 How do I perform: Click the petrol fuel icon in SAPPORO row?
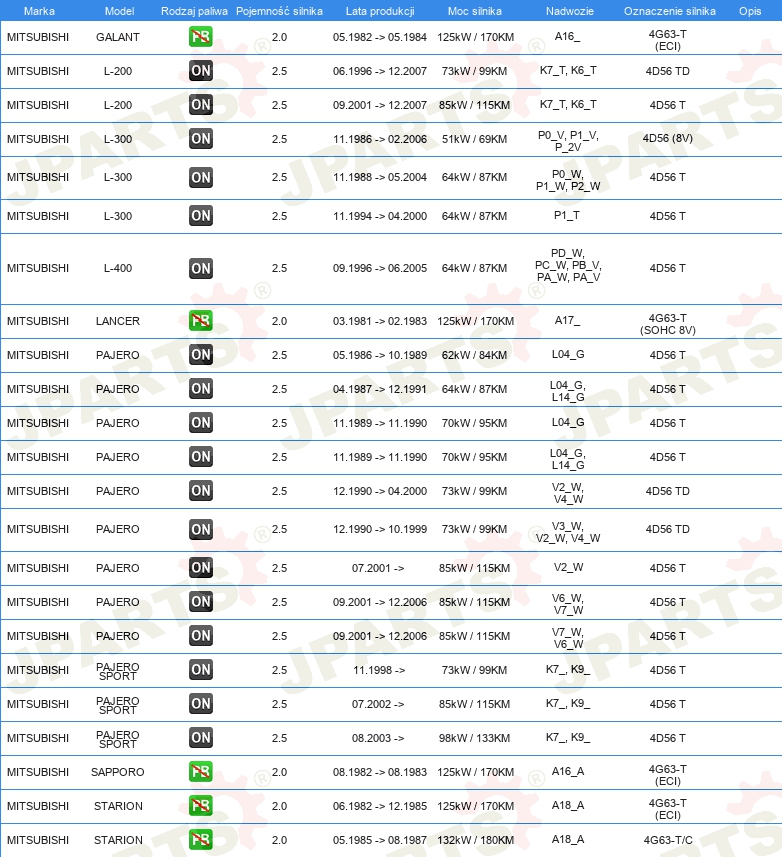[201, 771]
